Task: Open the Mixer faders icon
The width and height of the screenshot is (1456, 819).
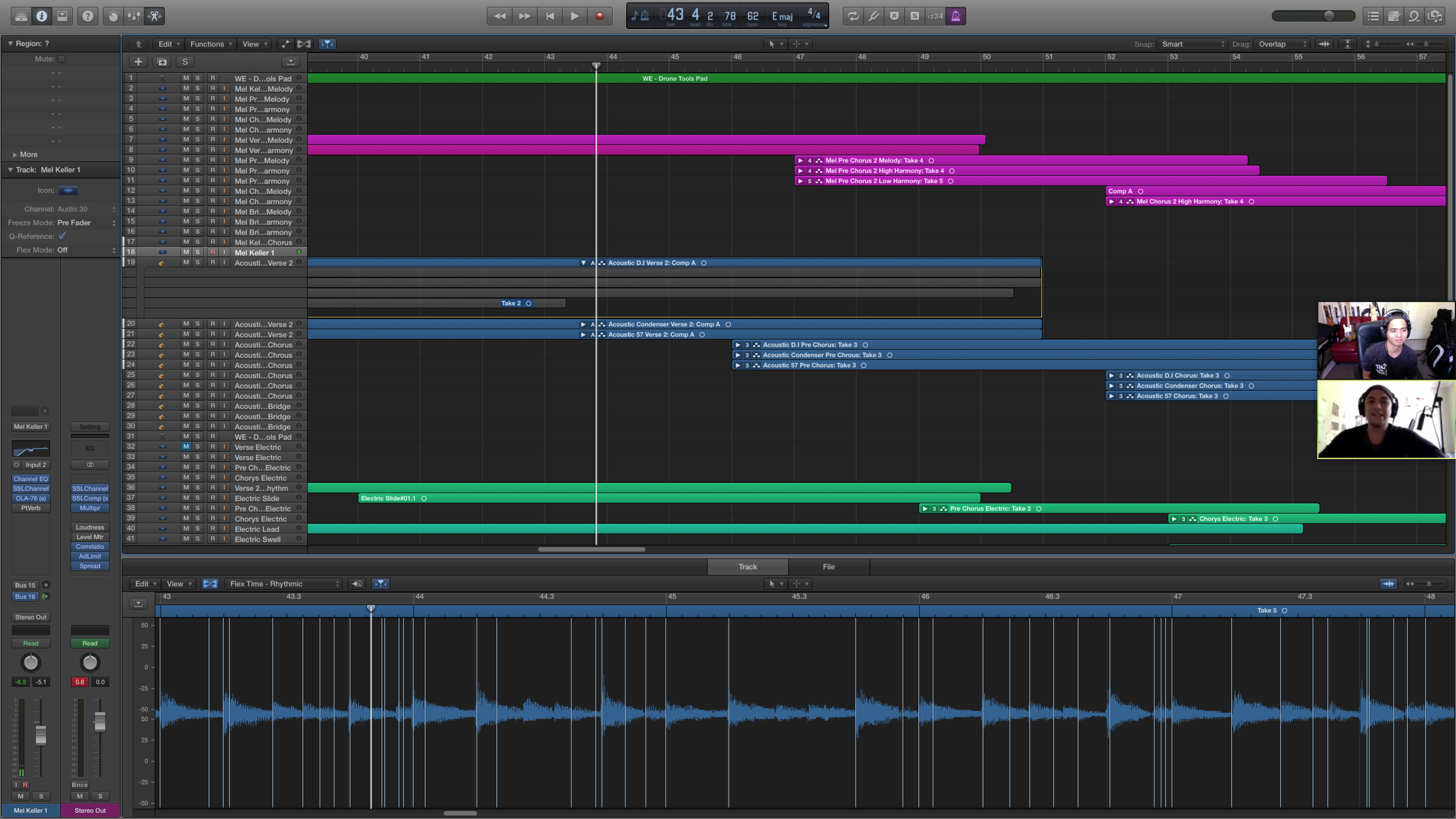Action: coord(133,16)
